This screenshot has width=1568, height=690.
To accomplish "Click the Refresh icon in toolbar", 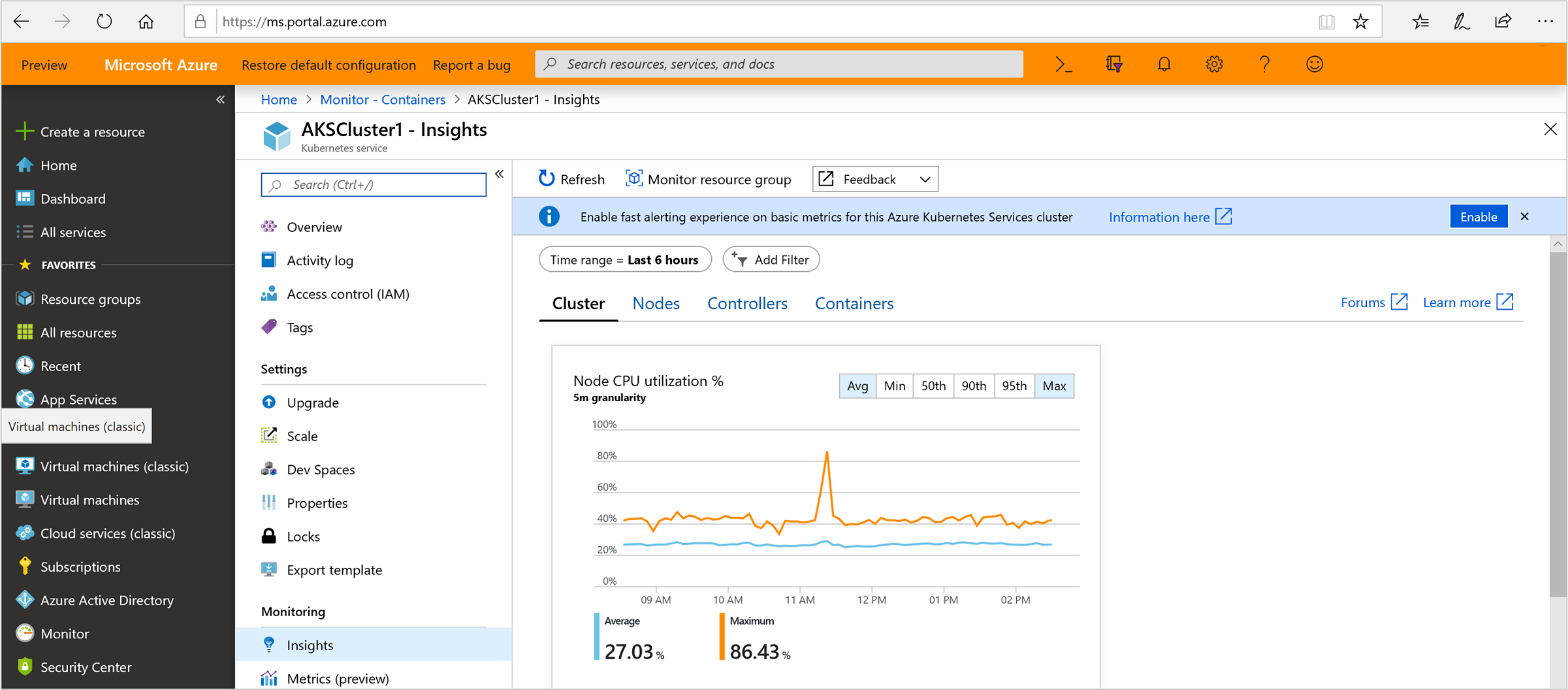I will click(547, 178).
